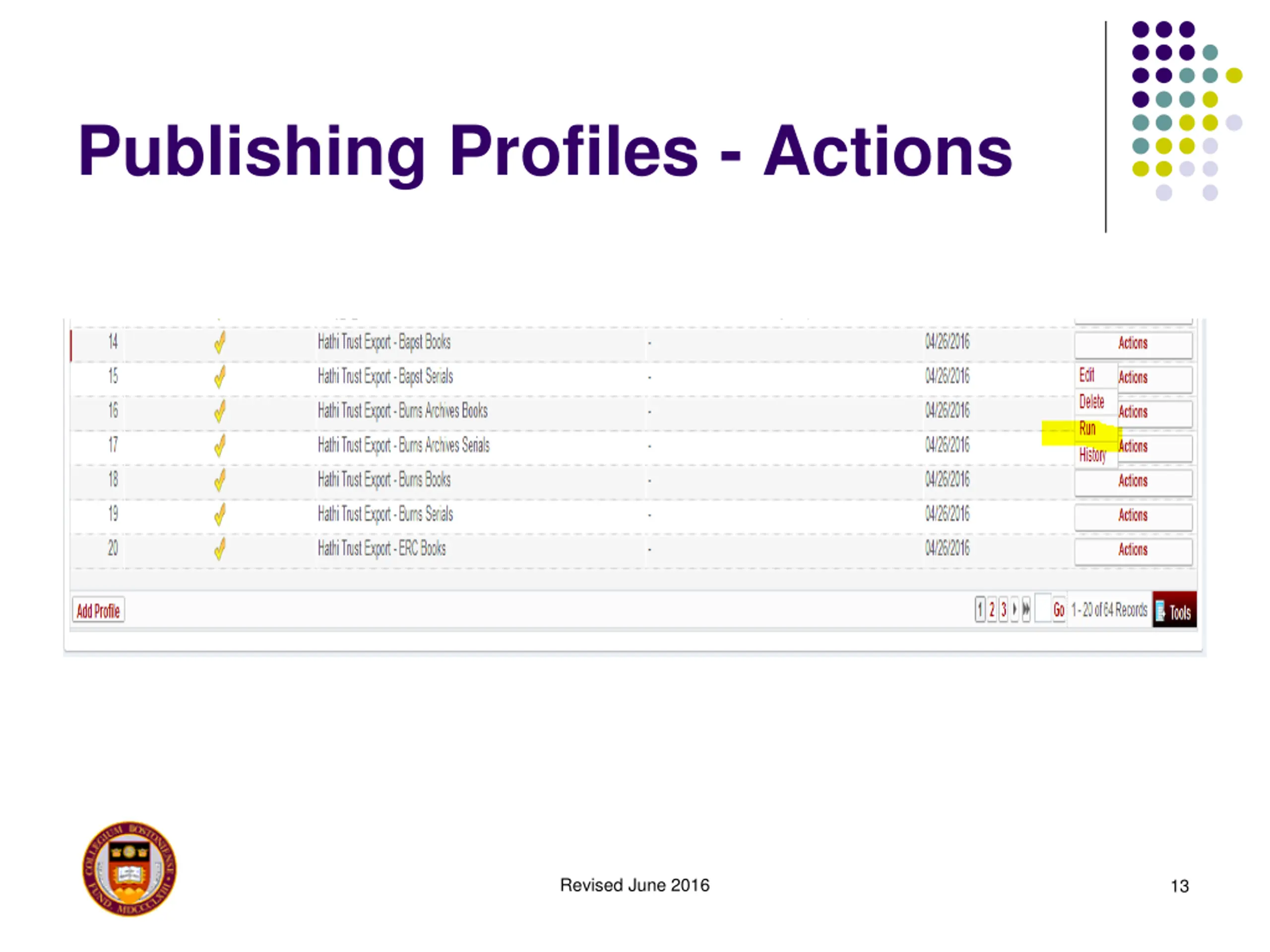This screenshot has height=952, width=1270.
Task: Select 'Hathi Trust Export - Burns Archives Books' name
Action: click(x=402, y=412)
